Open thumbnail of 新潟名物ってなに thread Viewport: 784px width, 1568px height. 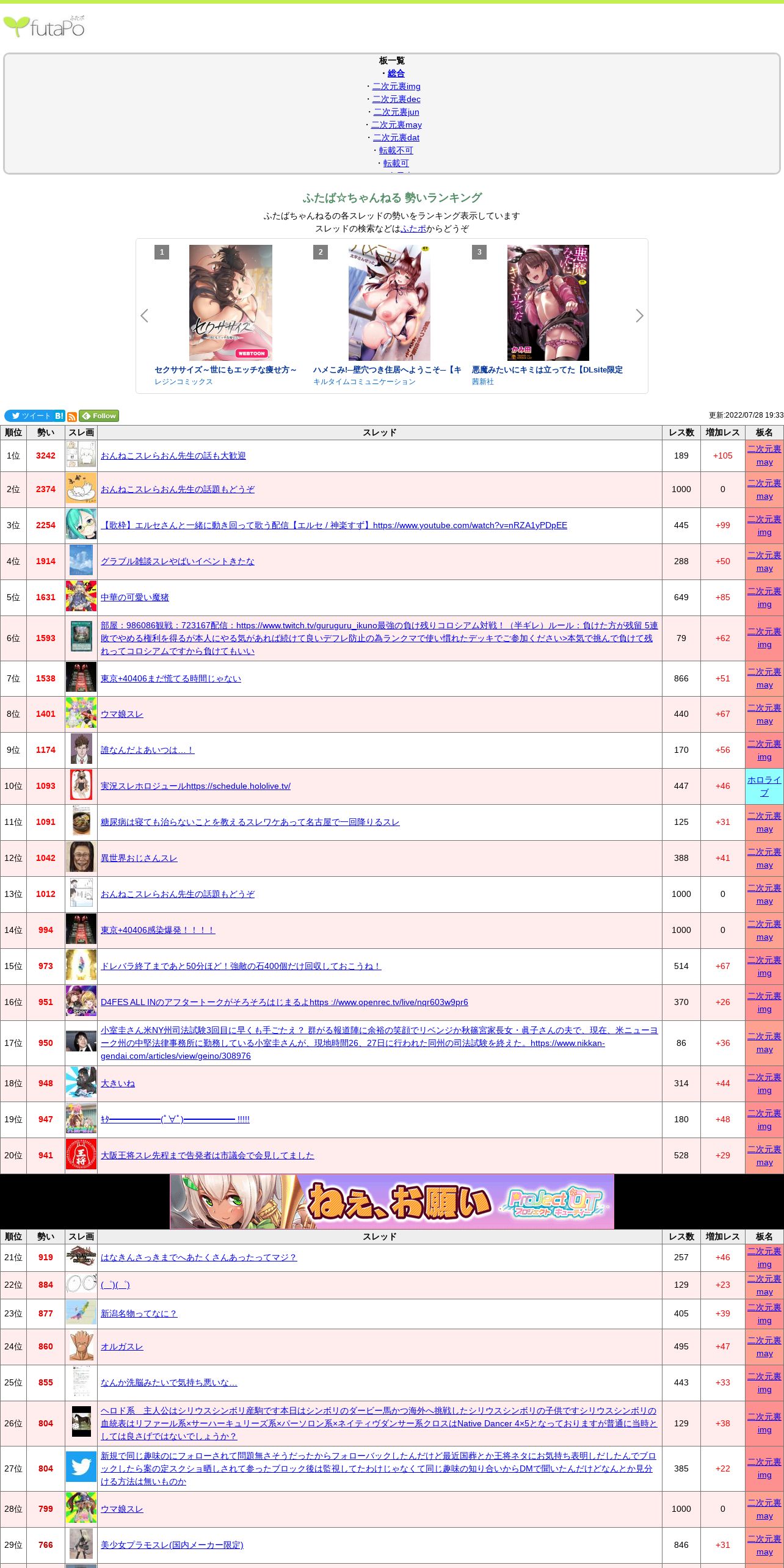point(81,1313)
